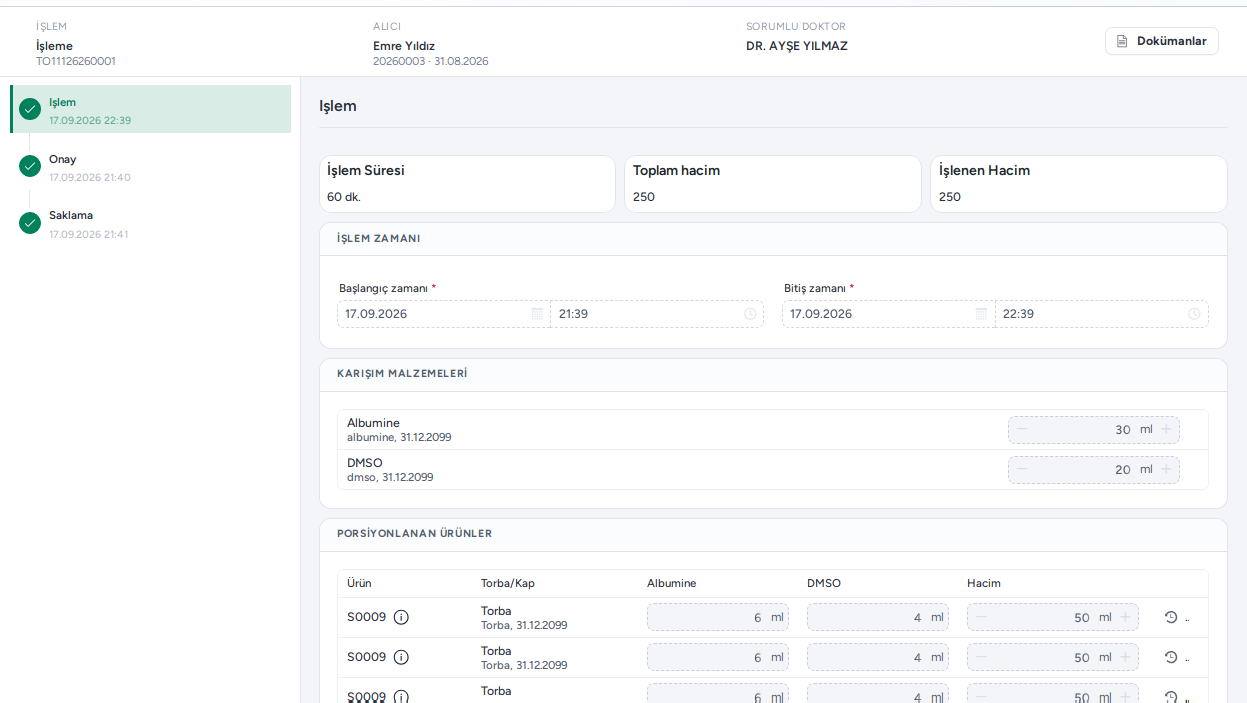Decrease Albumine mixture amount with minus
Image resolution: width=1247 pixels, height=703 pixels.
click(1022, 429)
